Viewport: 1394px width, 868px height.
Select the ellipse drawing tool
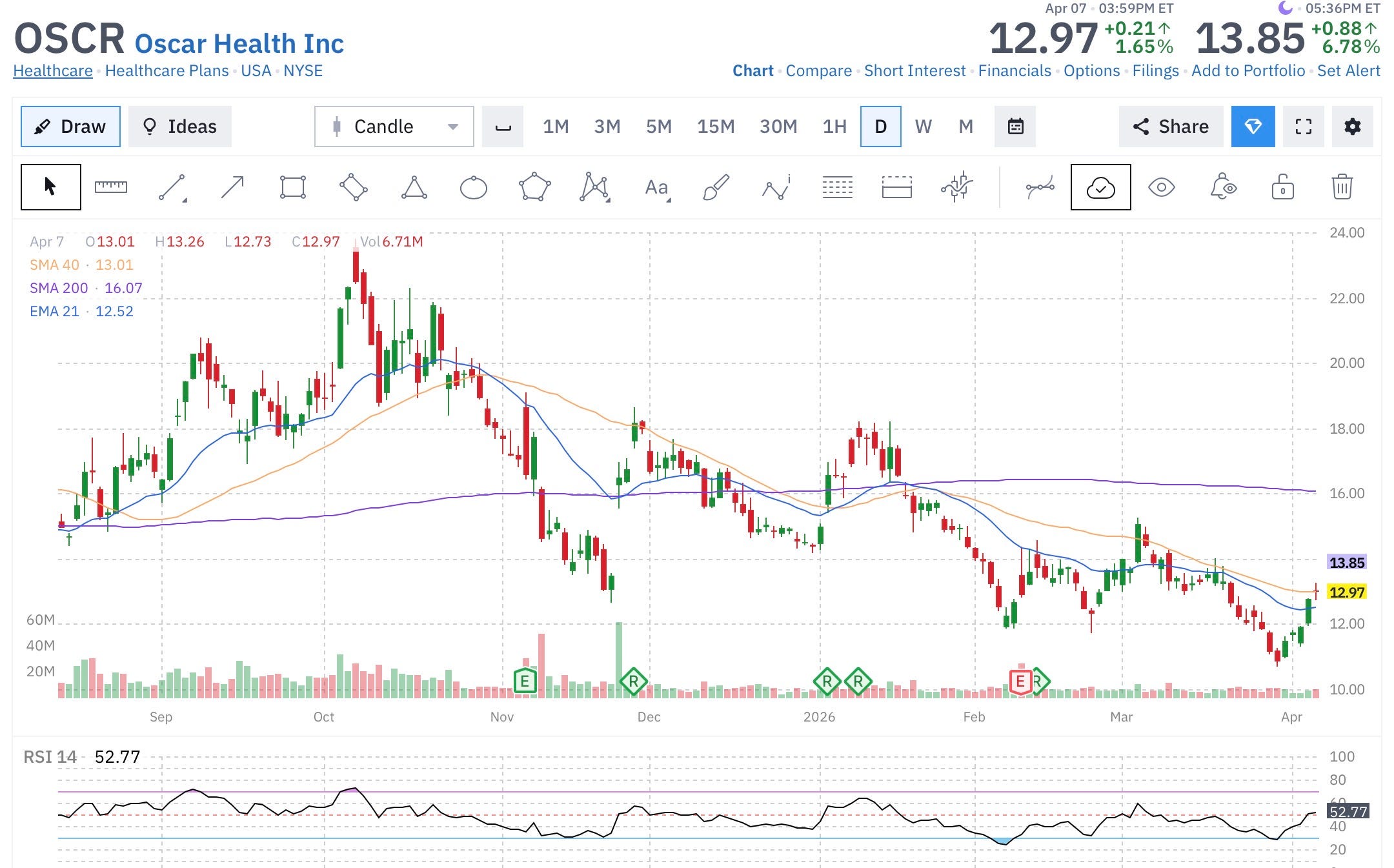pos(474,188)
